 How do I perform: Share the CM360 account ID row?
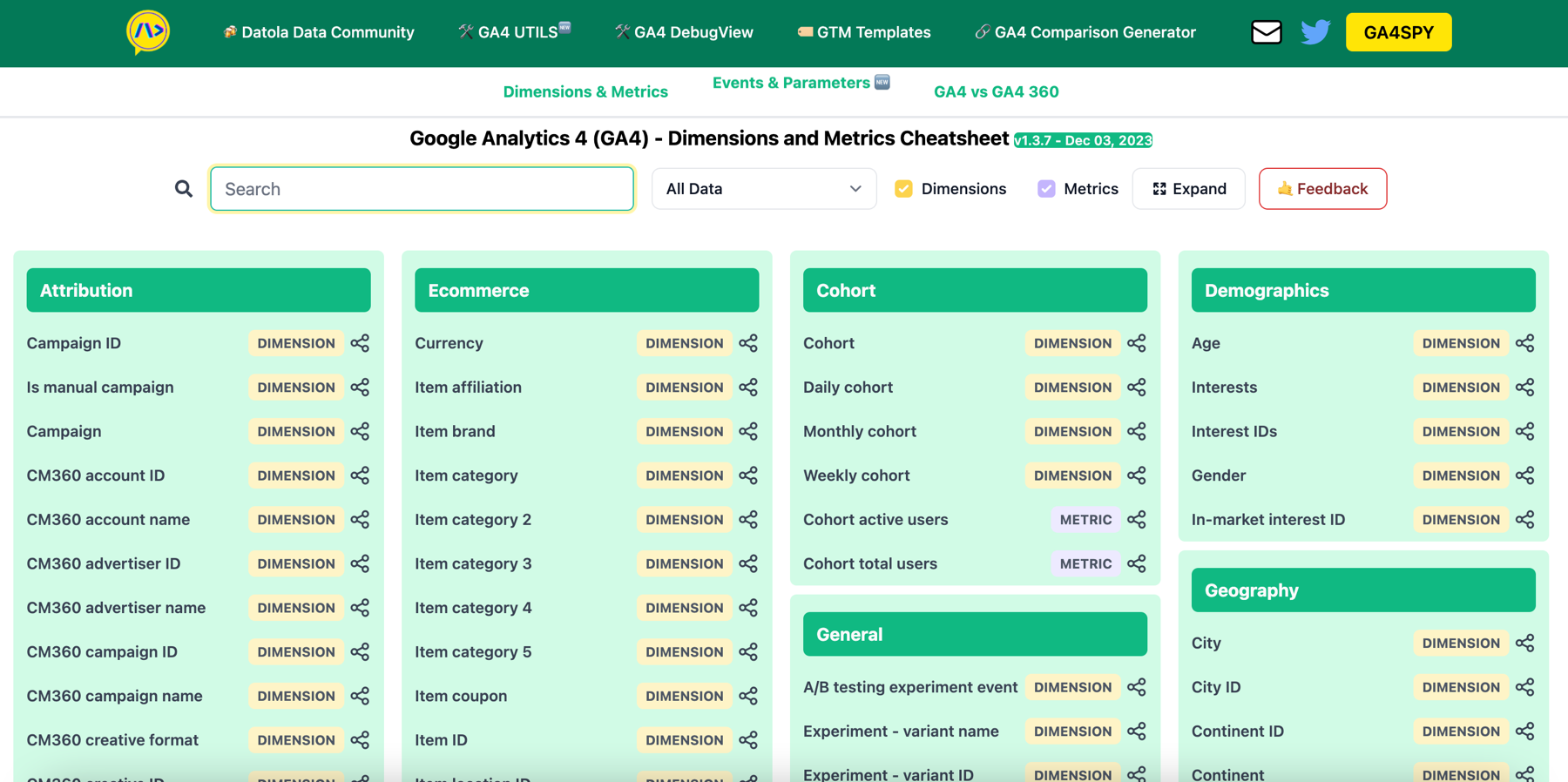(x=360, y=475)
